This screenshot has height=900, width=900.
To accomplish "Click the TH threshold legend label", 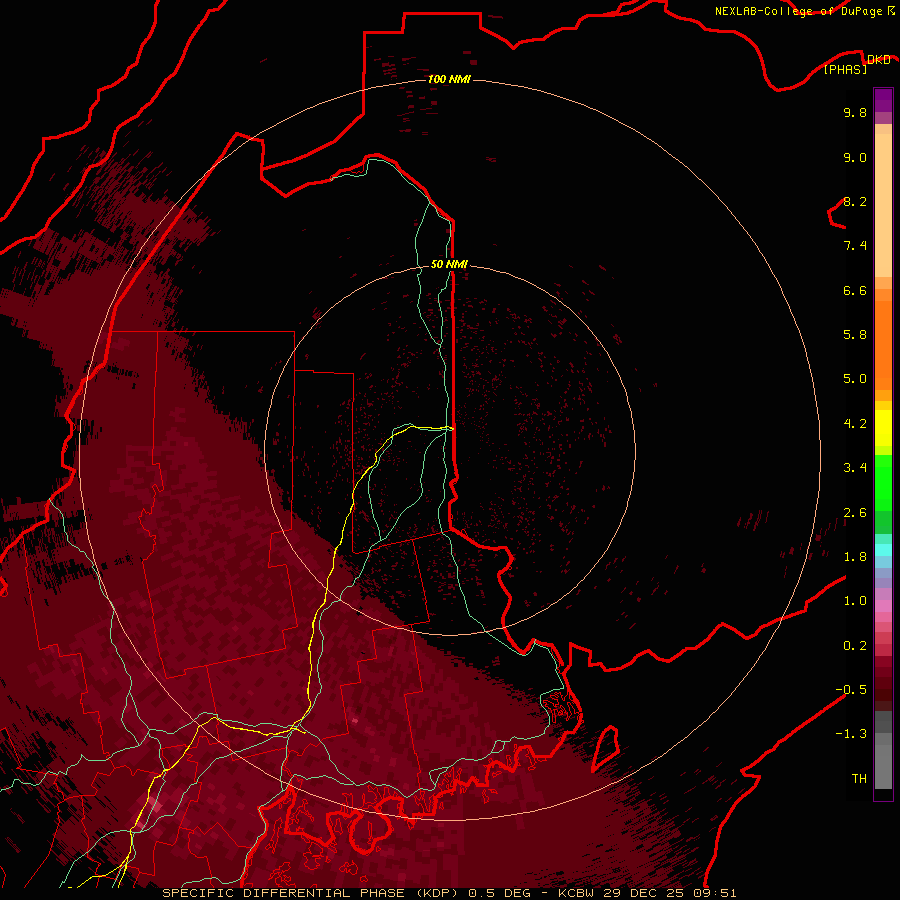I will pos(859,778).
